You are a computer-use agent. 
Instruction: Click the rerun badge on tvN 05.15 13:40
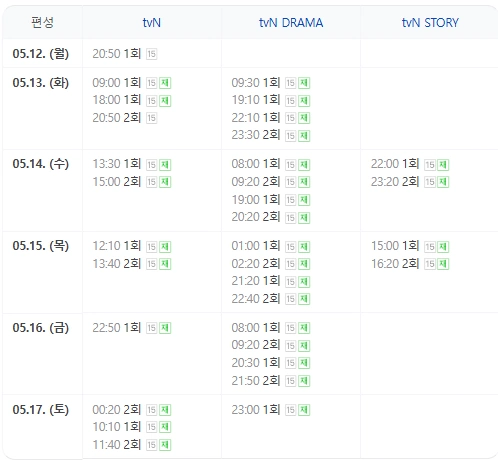165,264
